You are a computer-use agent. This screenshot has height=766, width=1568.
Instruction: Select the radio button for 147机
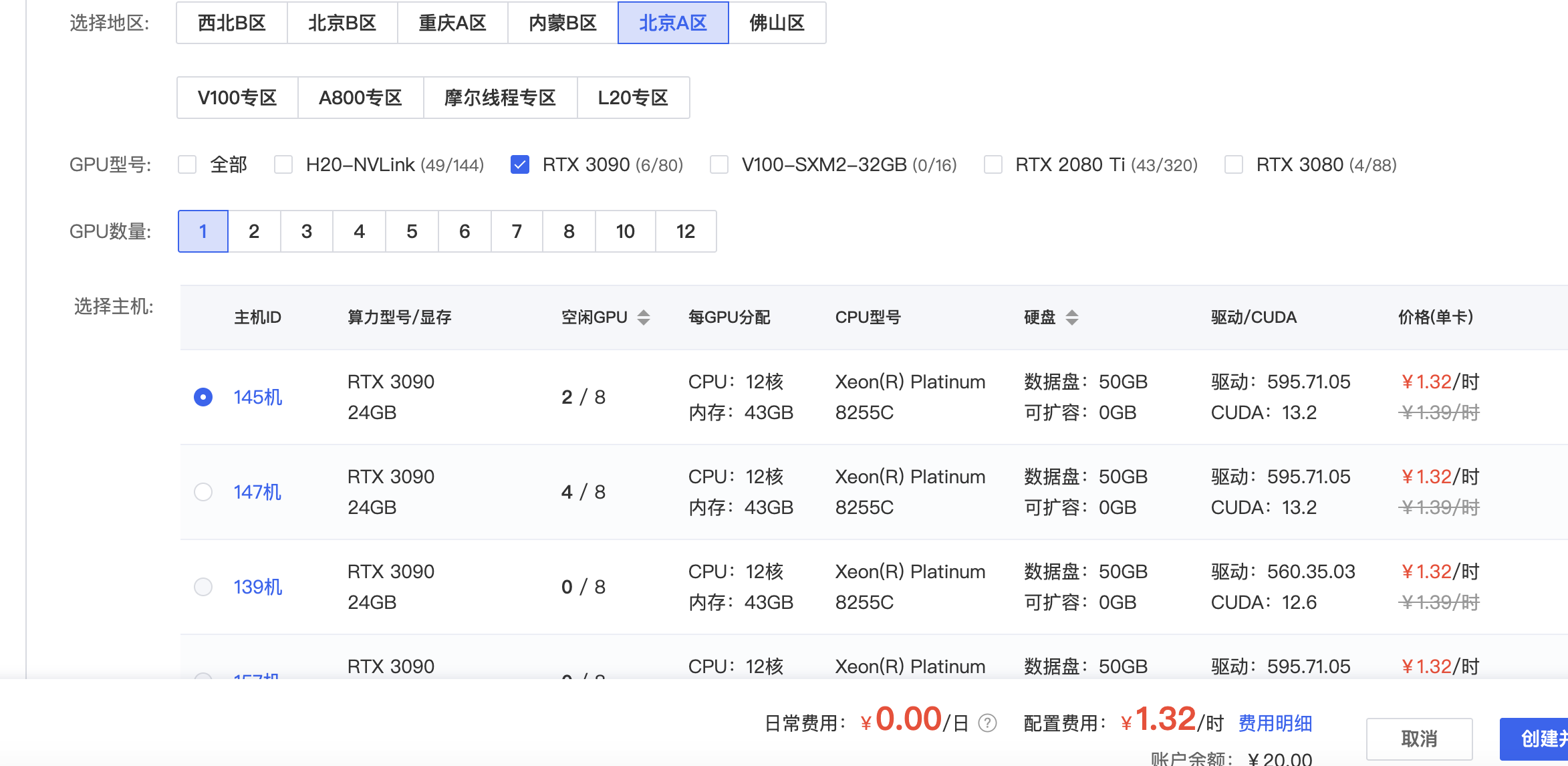[203, 492]
